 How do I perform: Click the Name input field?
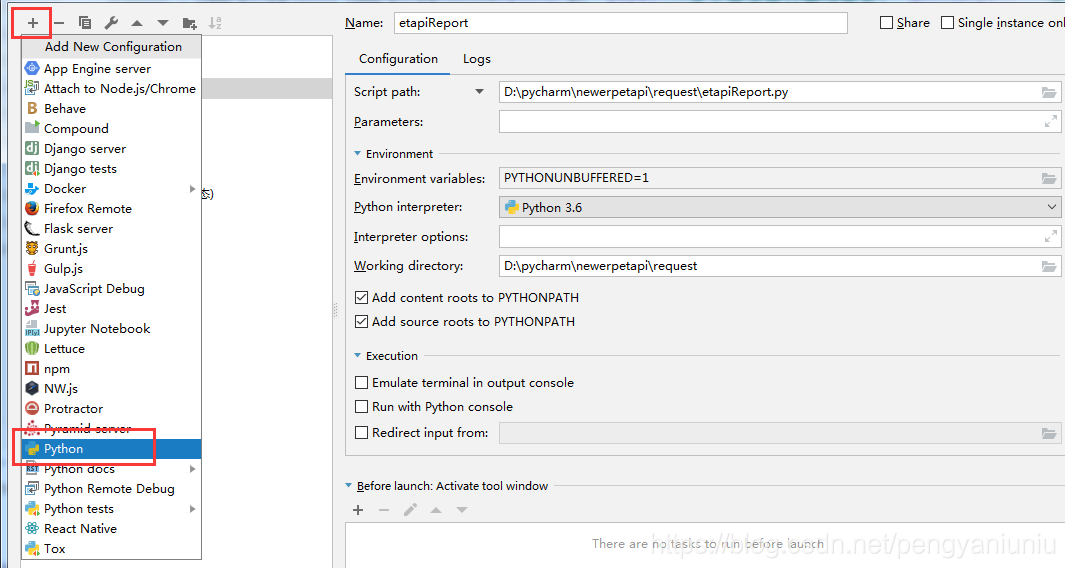621,22
